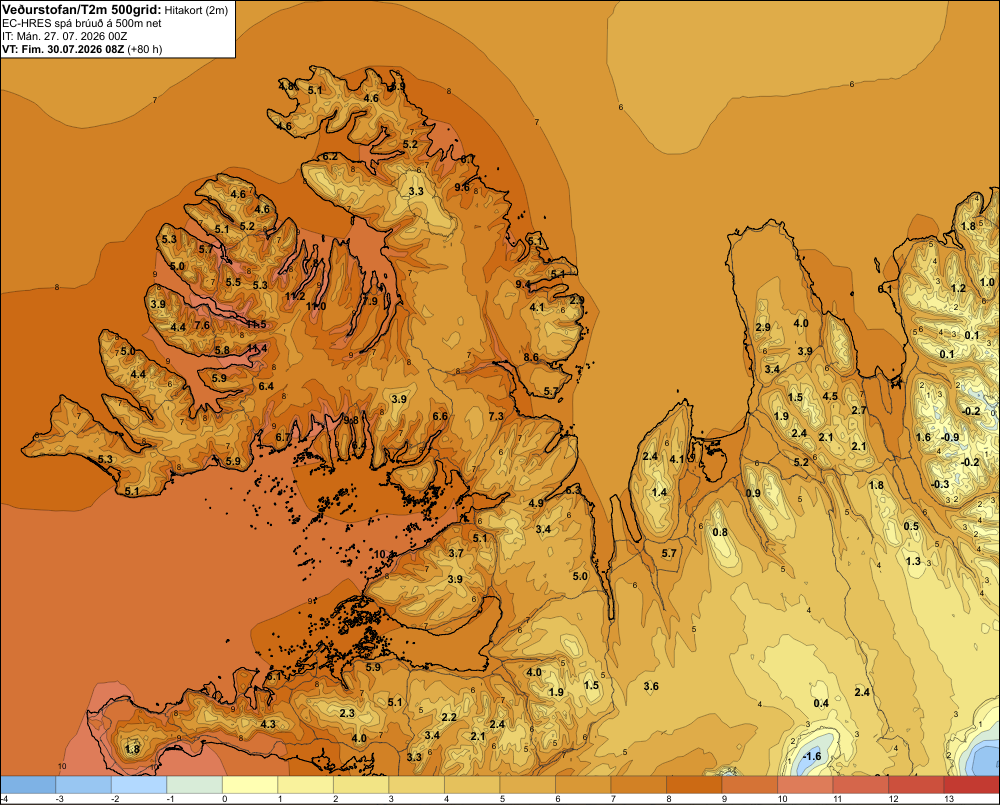The height and width of the screenshot is (805, 1000).
Task: Click the "Hitakort (2m)" label
Action: (x=196, y=10)
